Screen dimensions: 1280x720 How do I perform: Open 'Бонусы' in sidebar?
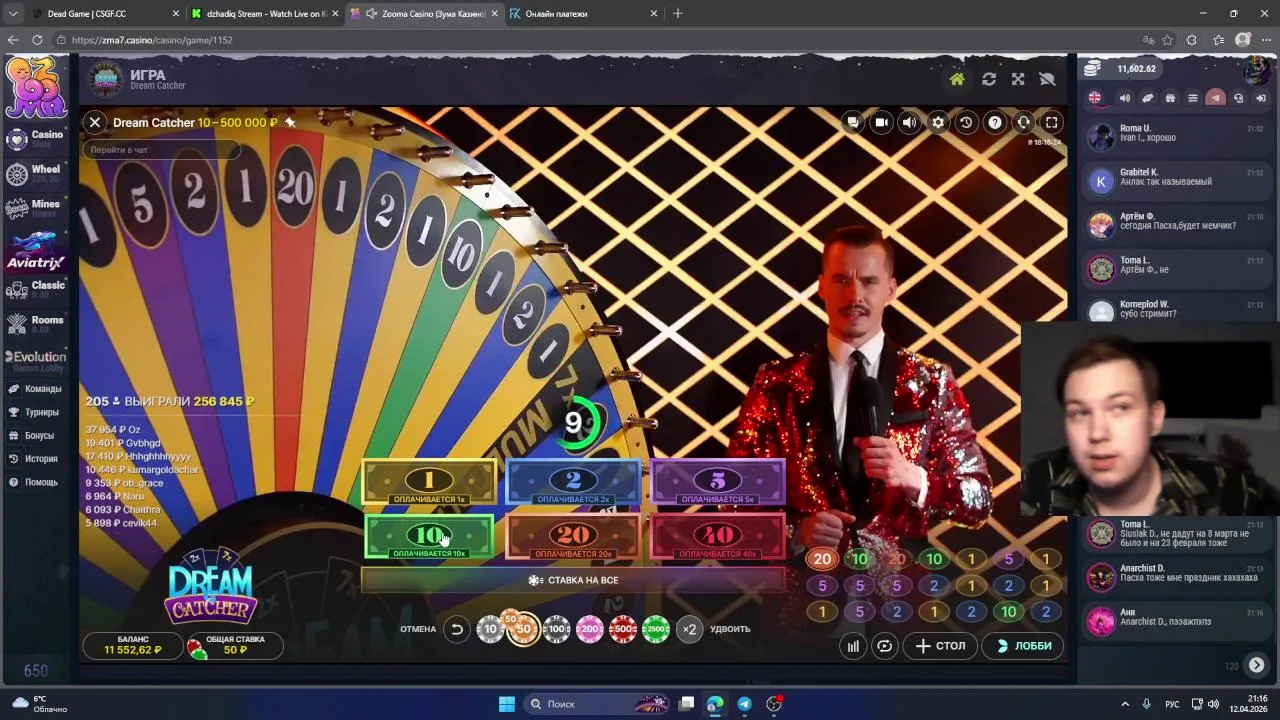tap(32, 436)
